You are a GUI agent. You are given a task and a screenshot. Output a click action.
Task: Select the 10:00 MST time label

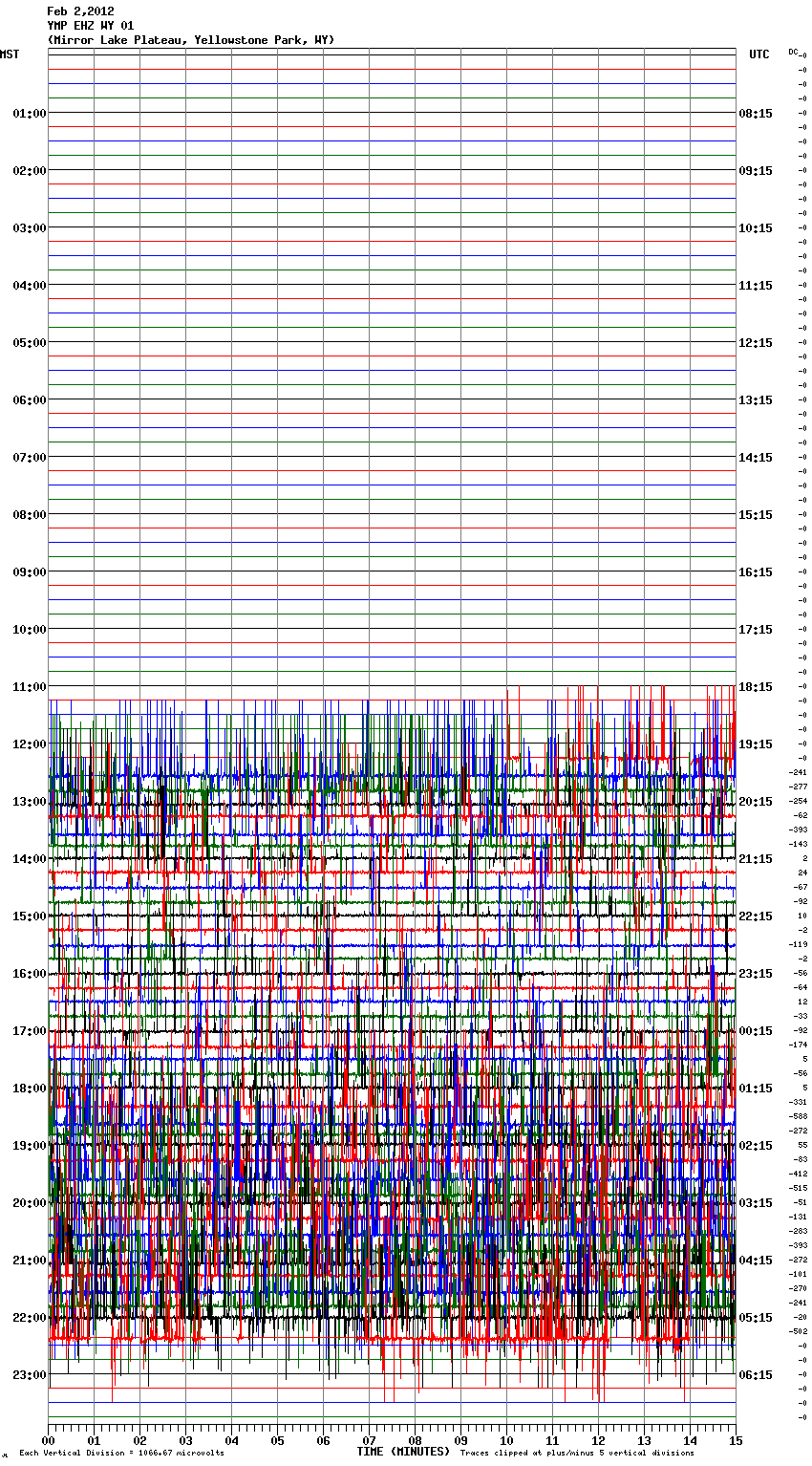[x=30, y=630]
